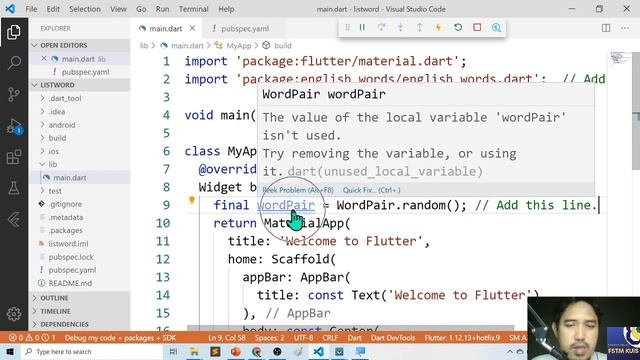Open the Go menu

point(141,9)
